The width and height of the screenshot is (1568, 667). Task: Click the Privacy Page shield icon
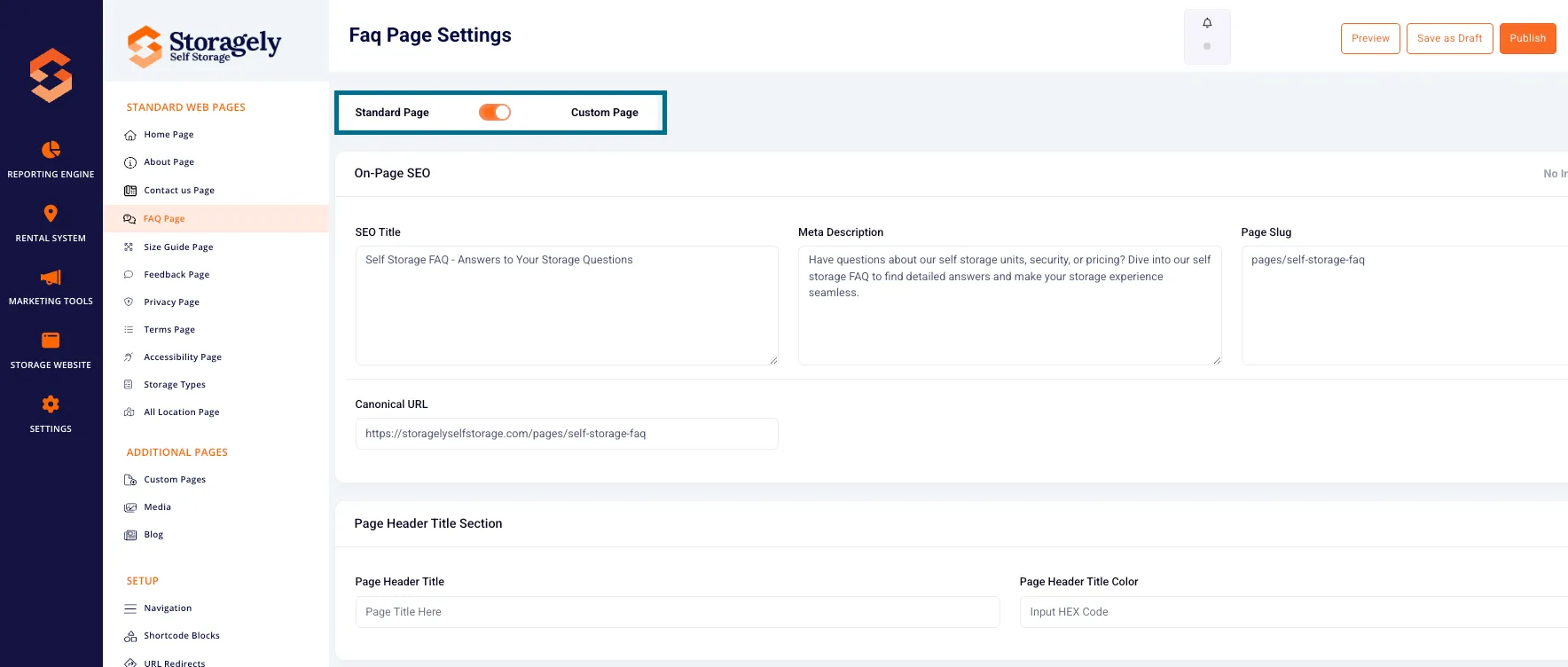129,302
